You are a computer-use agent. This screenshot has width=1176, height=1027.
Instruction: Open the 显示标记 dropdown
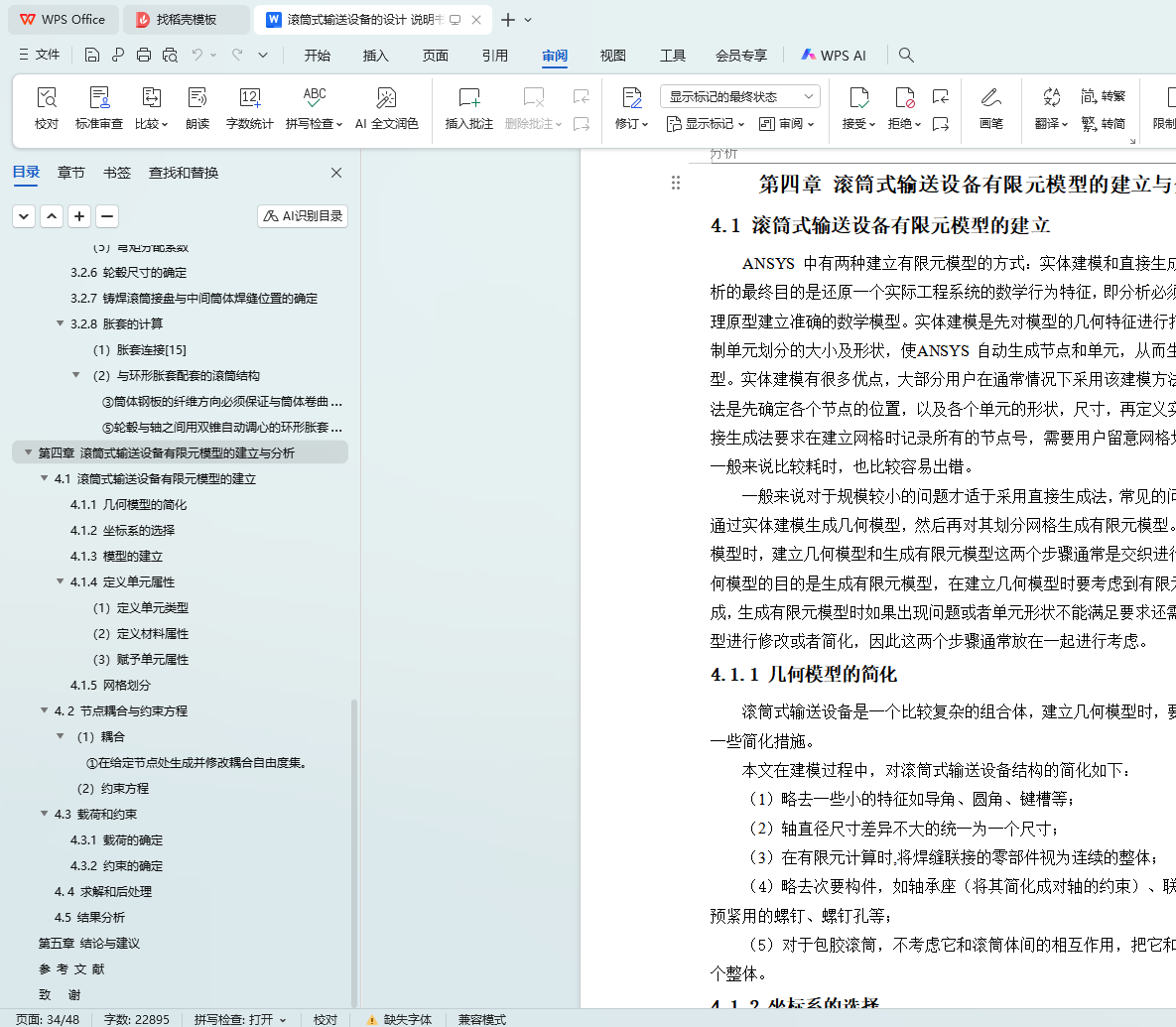pos(705,124)
